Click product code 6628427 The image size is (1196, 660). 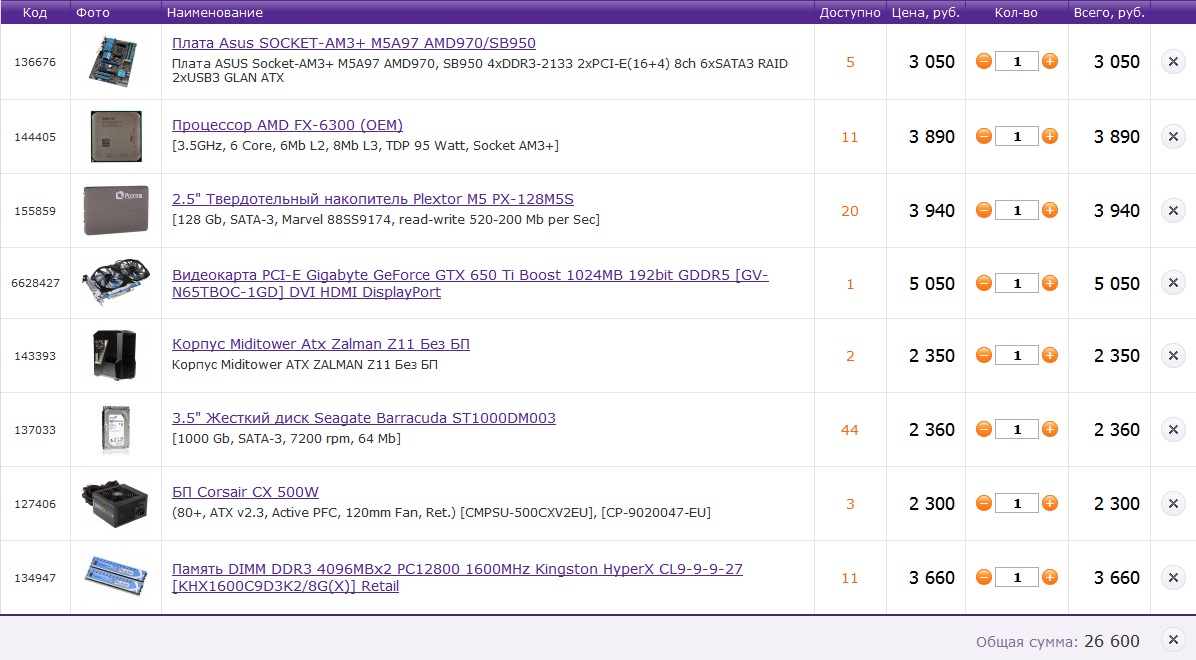click(35, 283)
